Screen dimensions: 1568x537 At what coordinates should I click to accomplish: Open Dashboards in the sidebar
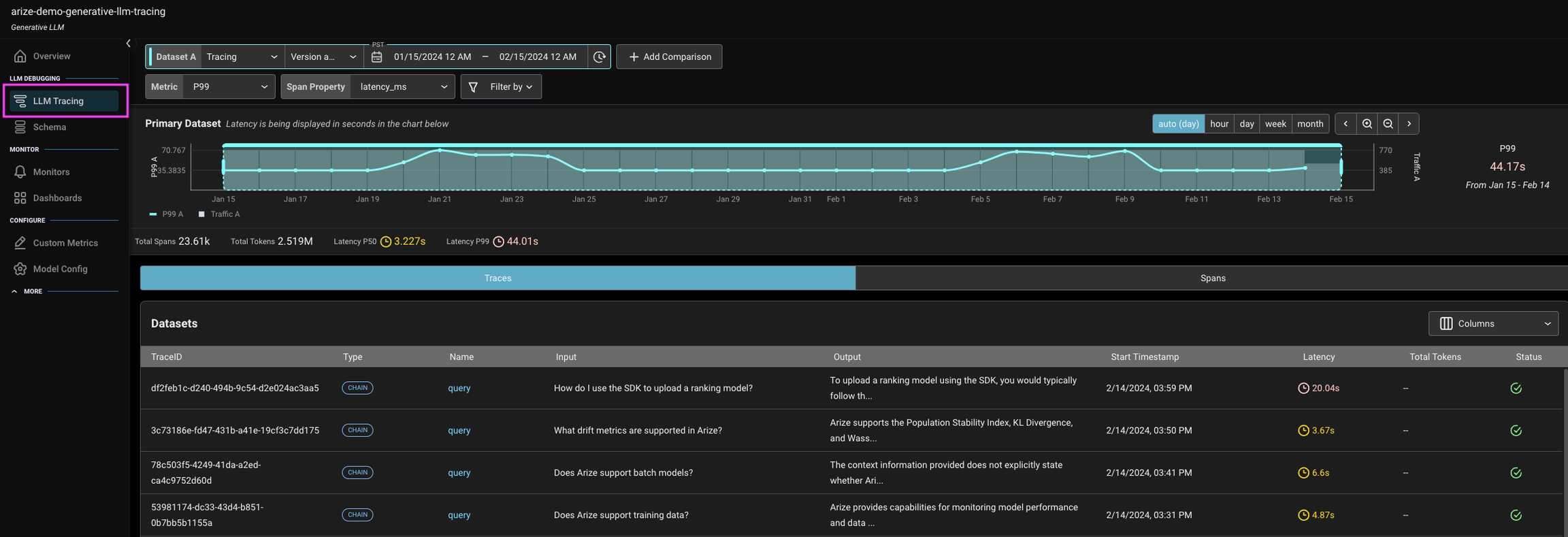57,198
